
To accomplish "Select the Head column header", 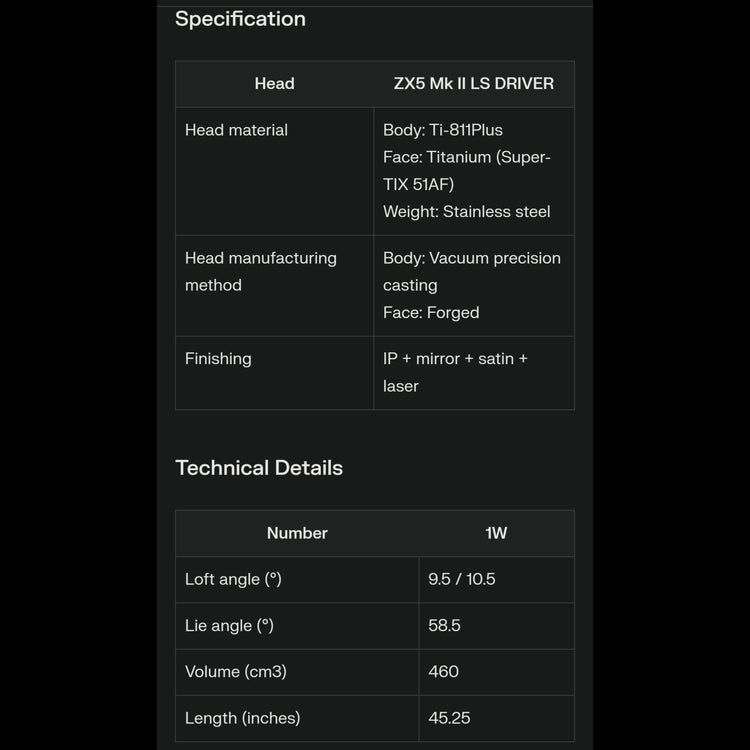I will 274,84.
